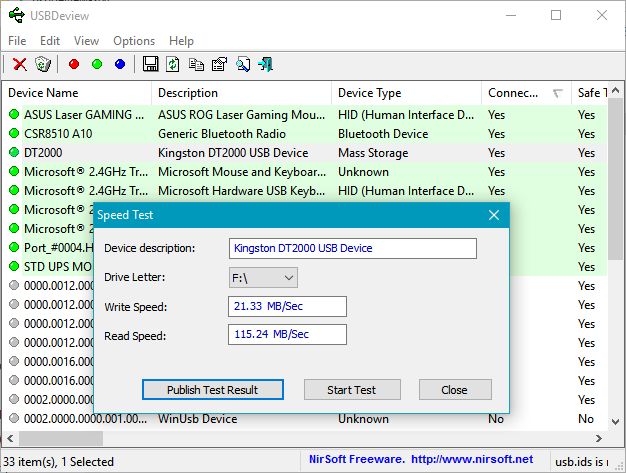Click the Close button in Speed Test dialog
The image size is (626, 473).
pyautogui.click(x=455, y=390)
